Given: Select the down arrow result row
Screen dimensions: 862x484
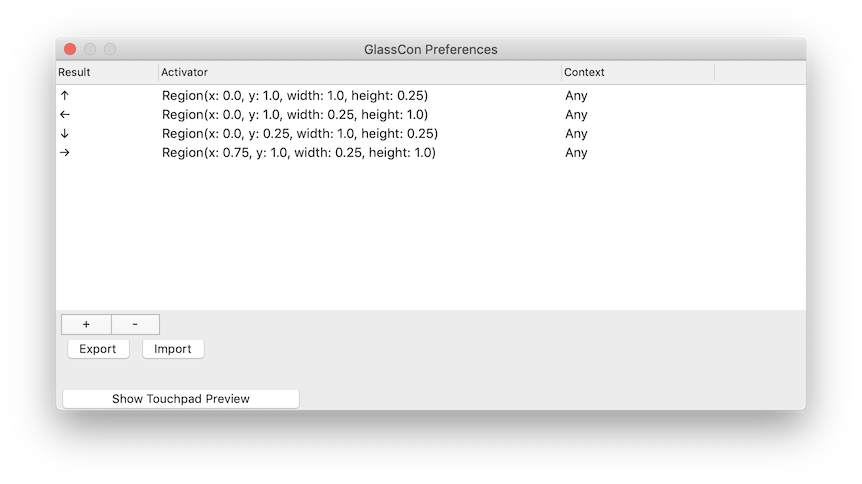Looking at the screenshot, I should [430, 134].
